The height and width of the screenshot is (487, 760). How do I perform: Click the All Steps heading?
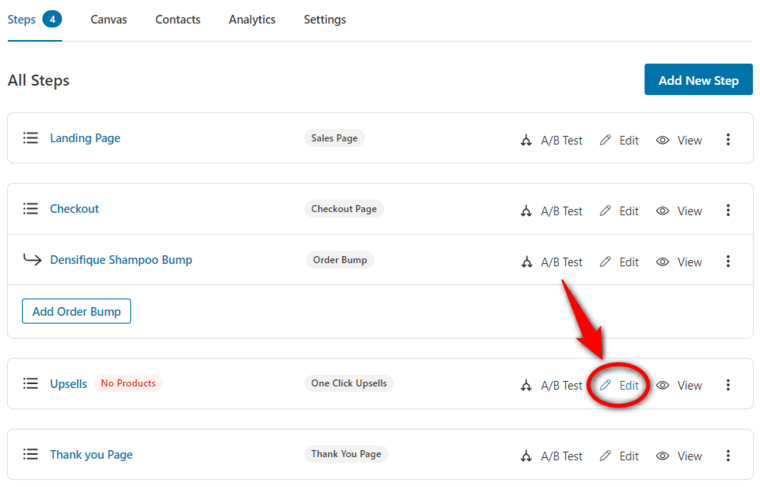38,80
